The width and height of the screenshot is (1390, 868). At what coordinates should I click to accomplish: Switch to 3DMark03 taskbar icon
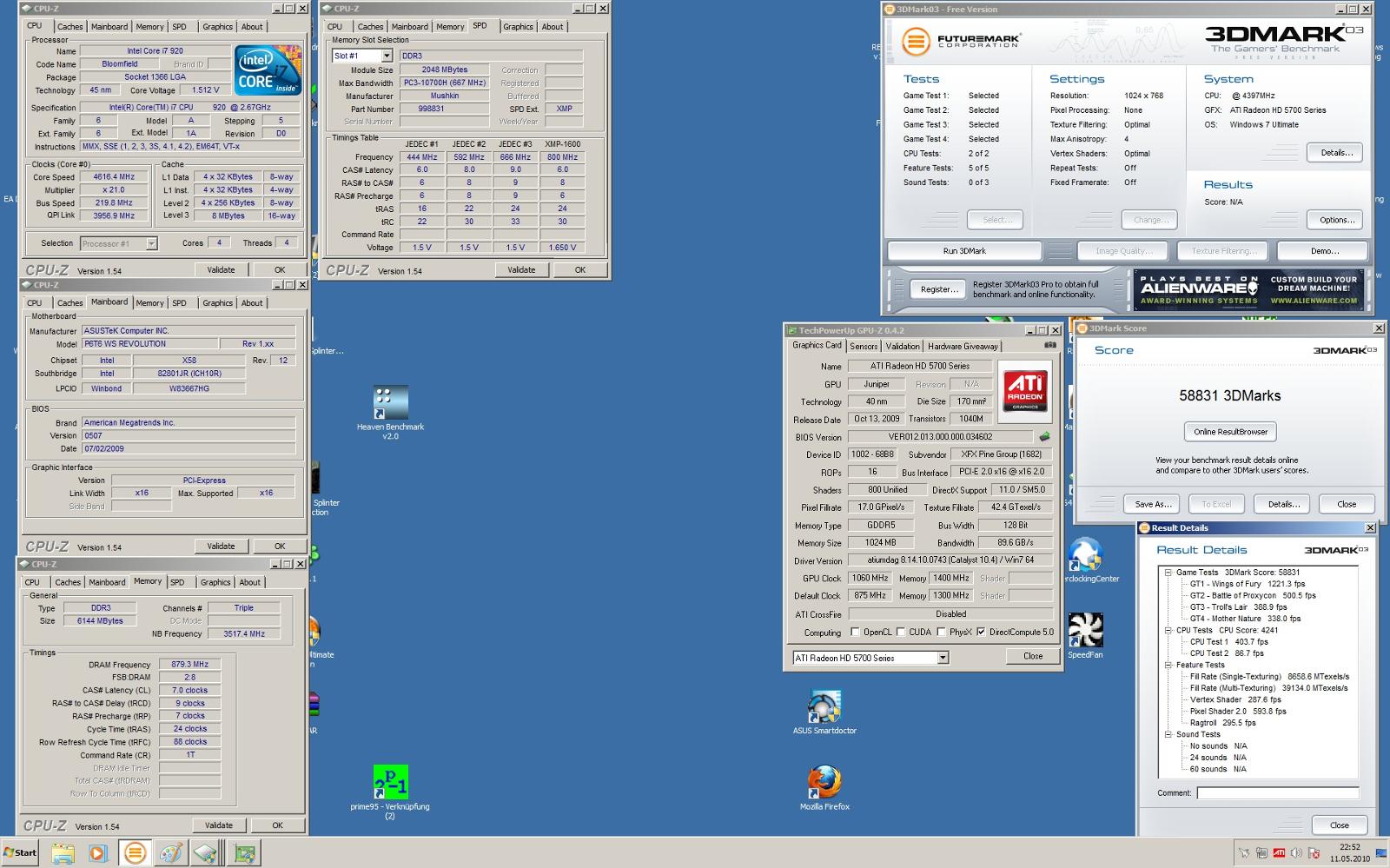pos(135,852)
